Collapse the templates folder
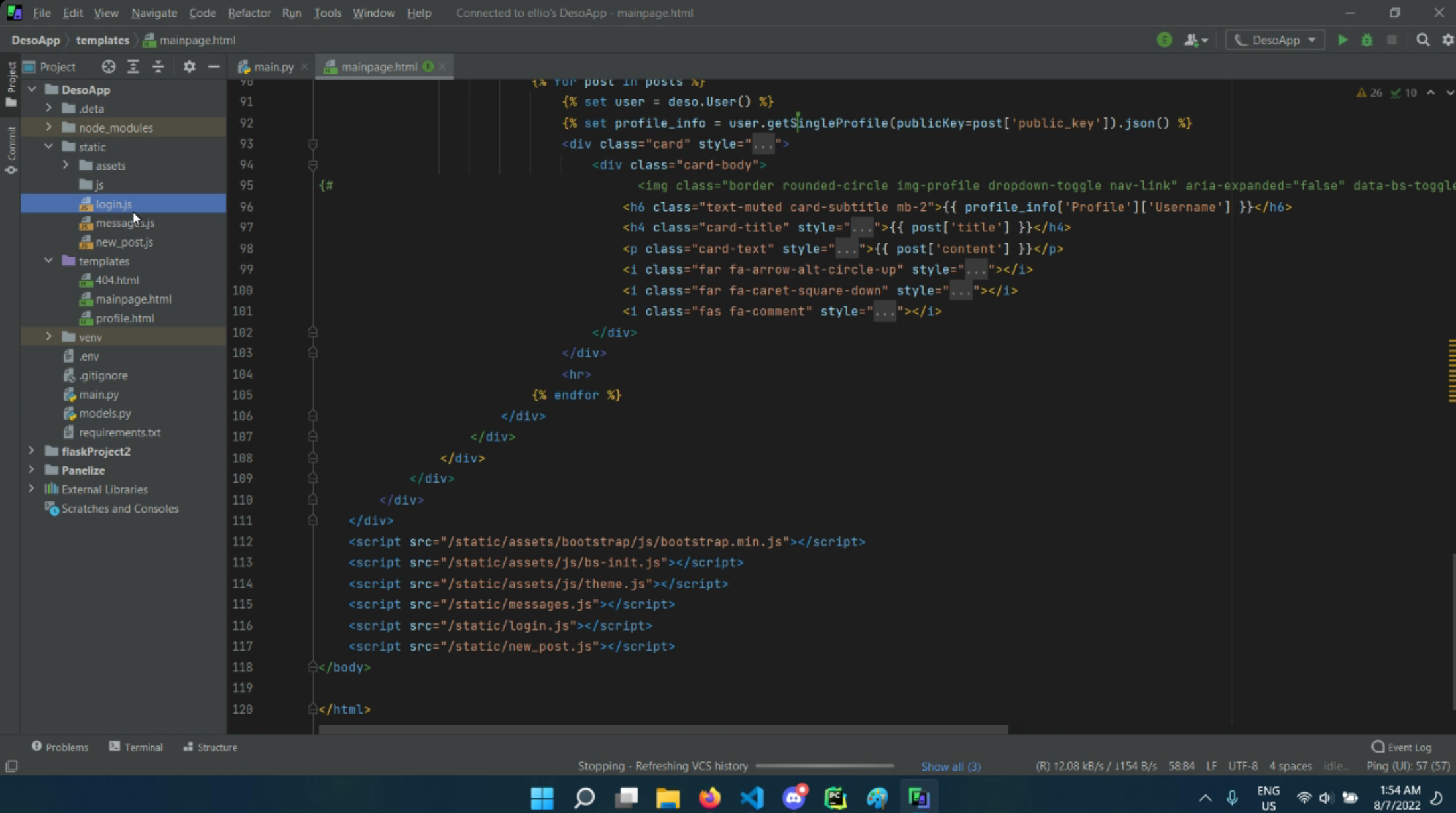1456x813 pixels. point(48,261)
